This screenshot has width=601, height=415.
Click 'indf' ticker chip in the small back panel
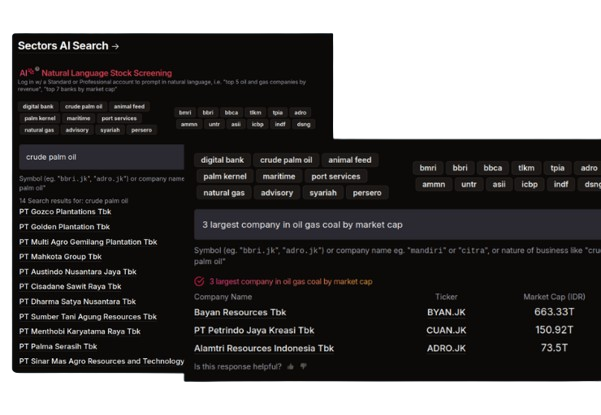280,125
